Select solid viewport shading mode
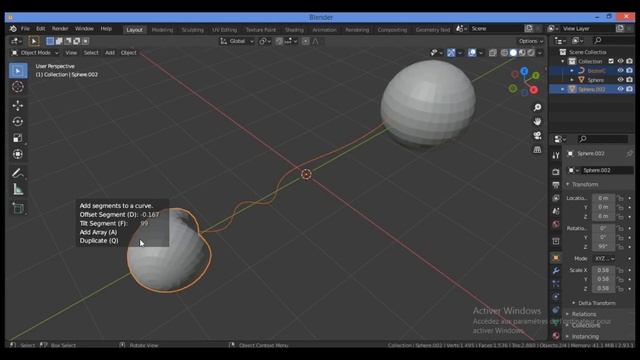The width and height of the screenshot is (640, 360). pyautogui.click(x=513, y=53)
